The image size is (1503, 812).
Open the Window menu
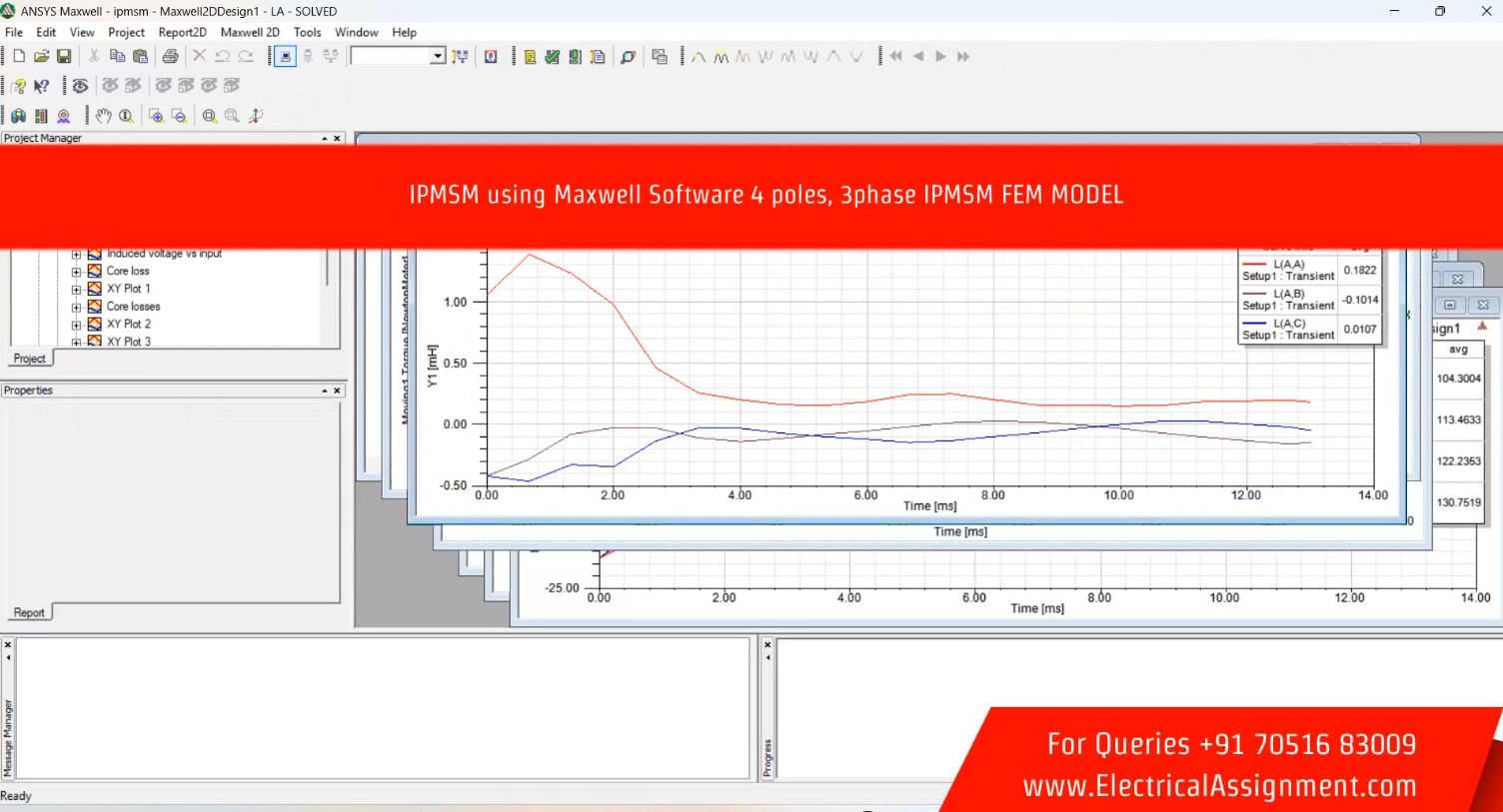(x=357, y=32)
